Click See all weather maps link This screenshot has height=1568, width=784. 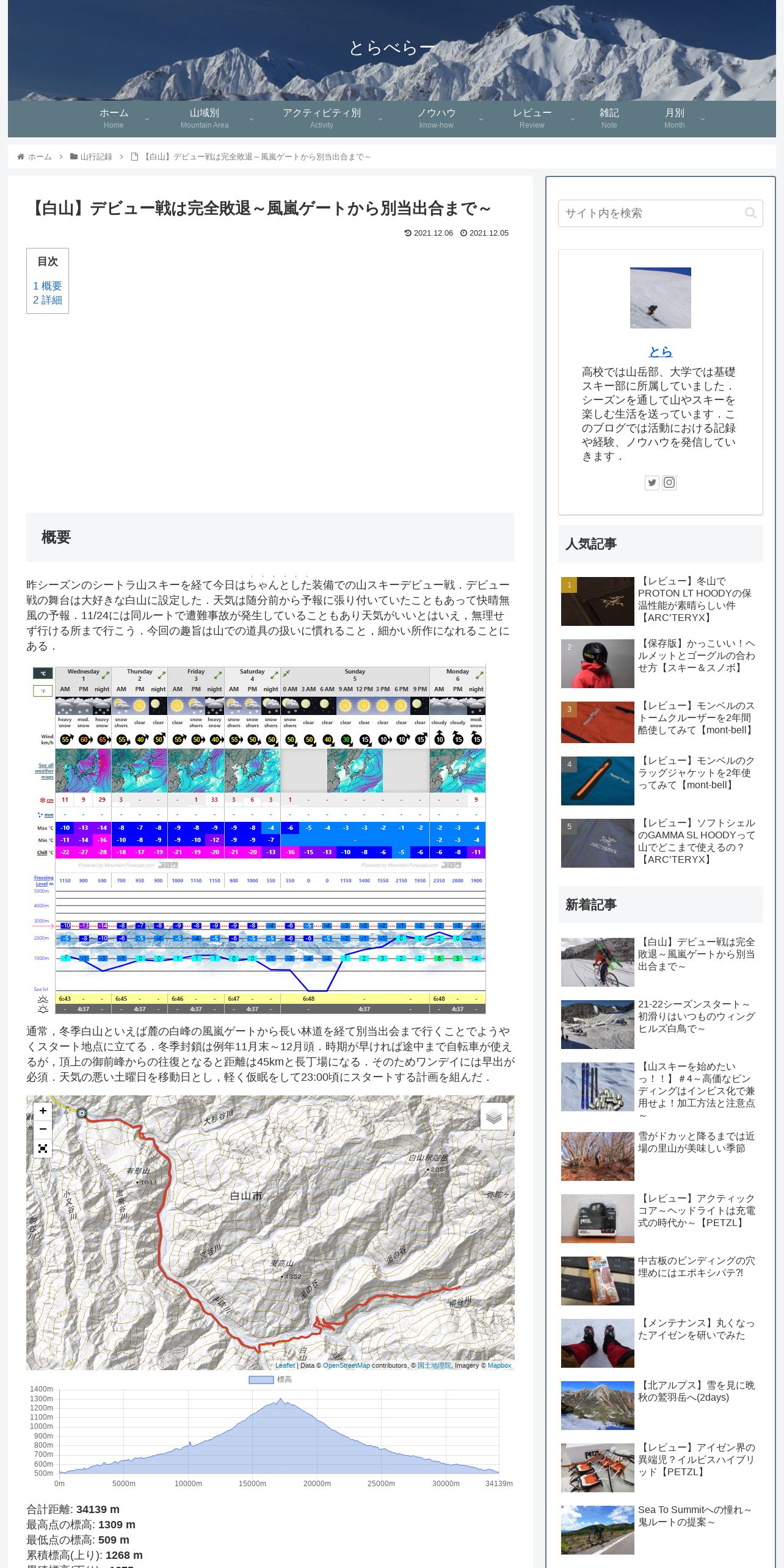[x=45, y=771]
